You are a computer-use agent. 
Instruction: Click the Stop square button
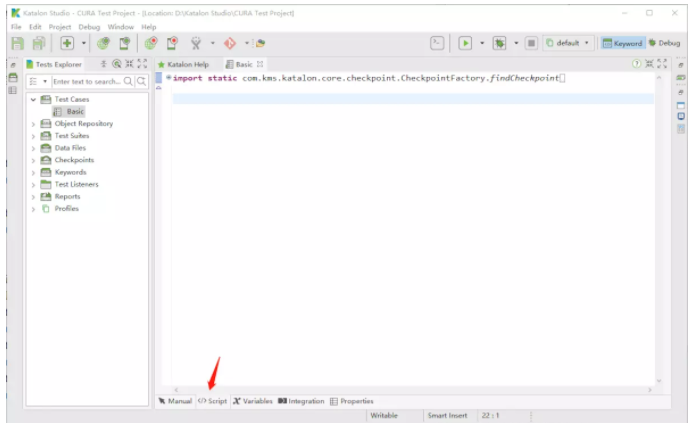pyautogui.click(x=531, y=43)
